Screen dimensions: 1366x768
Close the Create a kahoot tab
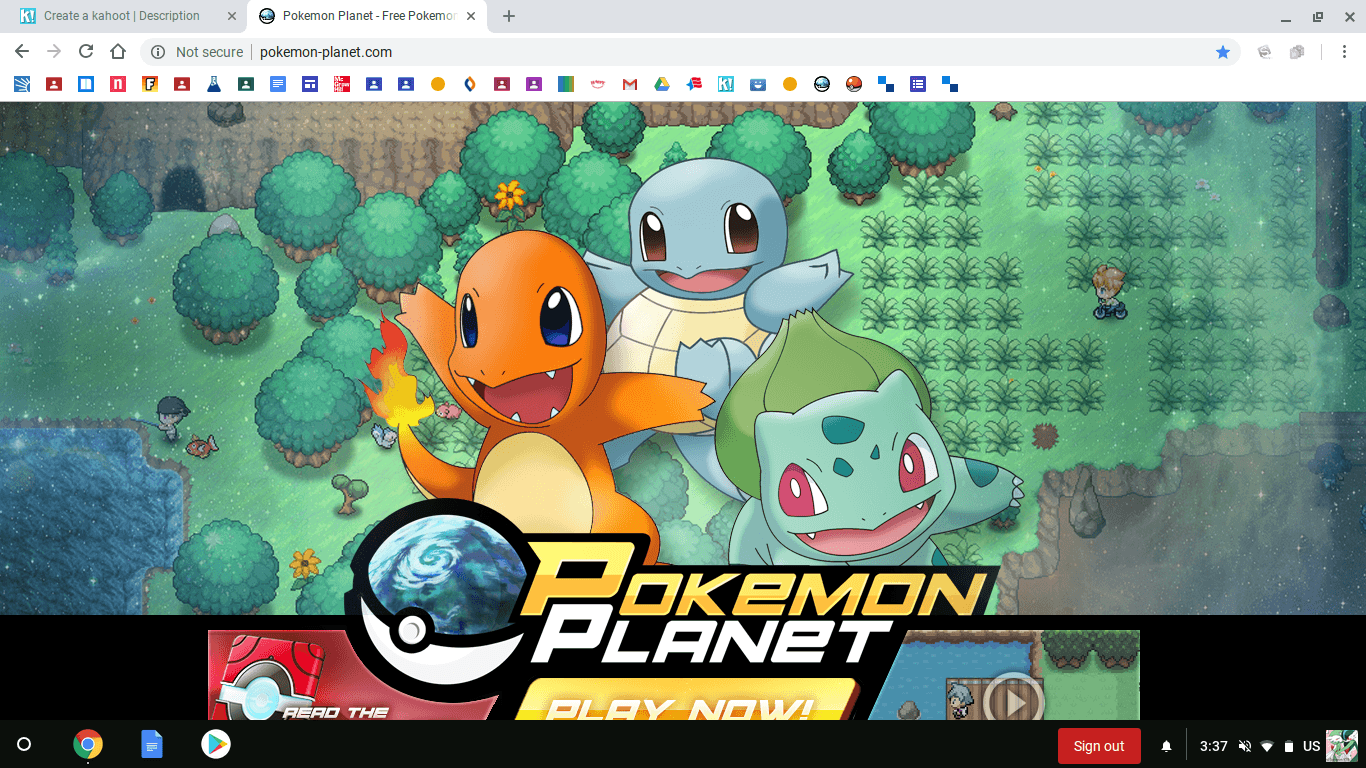232,16
